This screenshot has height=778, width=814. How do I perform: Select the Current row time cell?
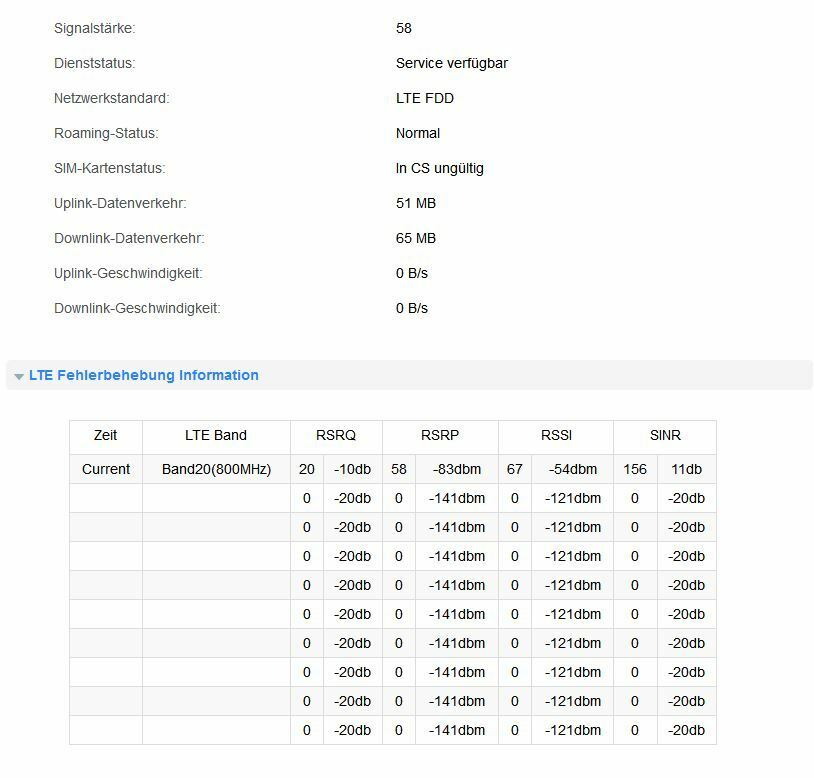coord(106,469)
